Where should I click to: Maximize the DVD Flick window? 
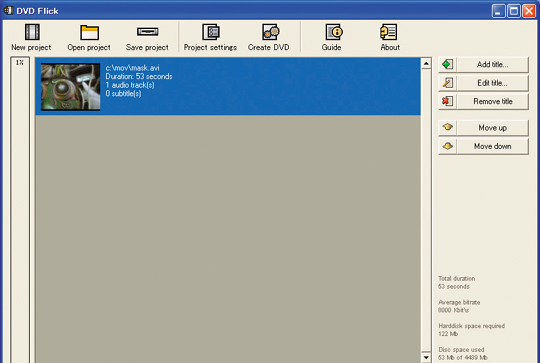click(513, 11)
